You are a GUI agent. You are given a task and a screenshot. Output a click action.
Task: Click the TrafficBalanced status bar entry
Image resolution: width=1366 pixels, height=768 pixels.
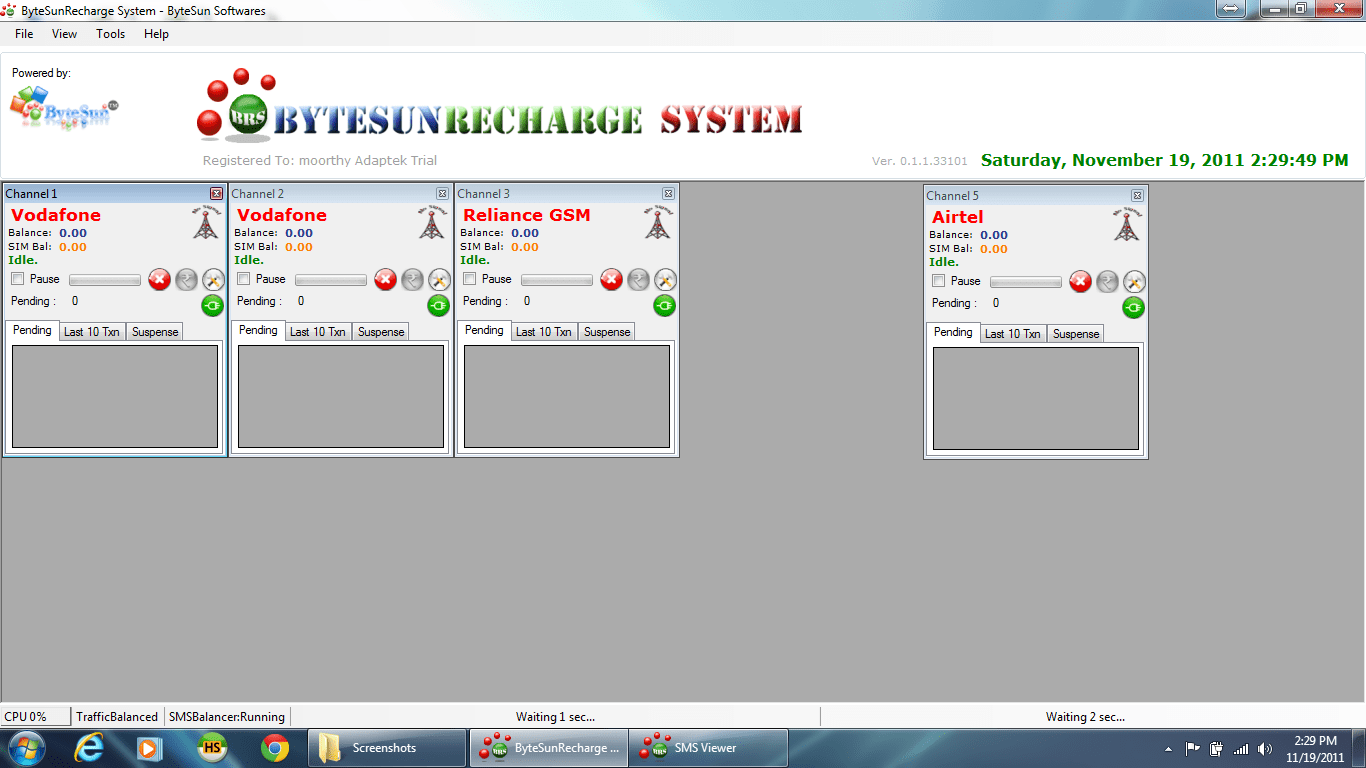(117, 717)
